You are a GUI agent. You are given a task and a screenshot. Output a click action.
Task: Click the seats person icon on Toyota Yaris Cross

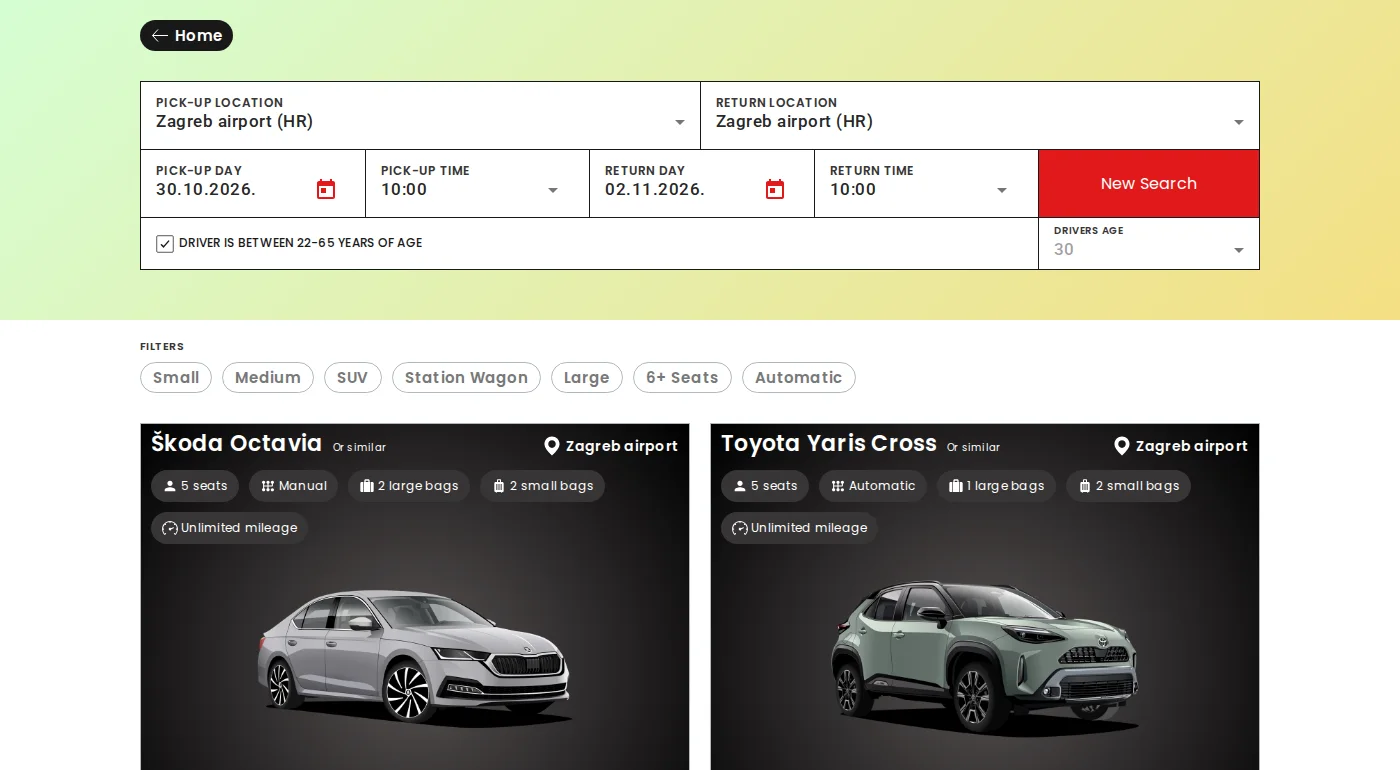pyautogui.click(x=740, y=486)
